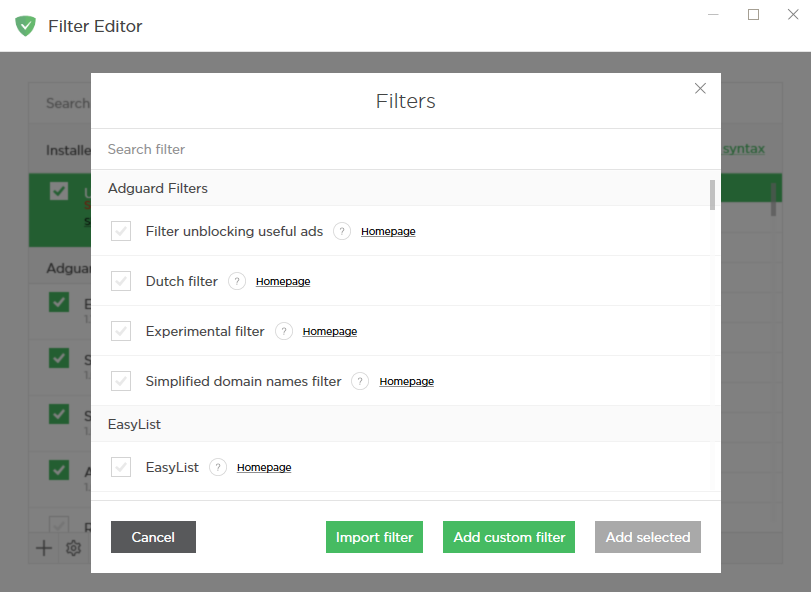The height and width of the screenshot is (592, 811).
Task: Open the gear settings icon in Filter Editor
Action: tap(73, 548)
